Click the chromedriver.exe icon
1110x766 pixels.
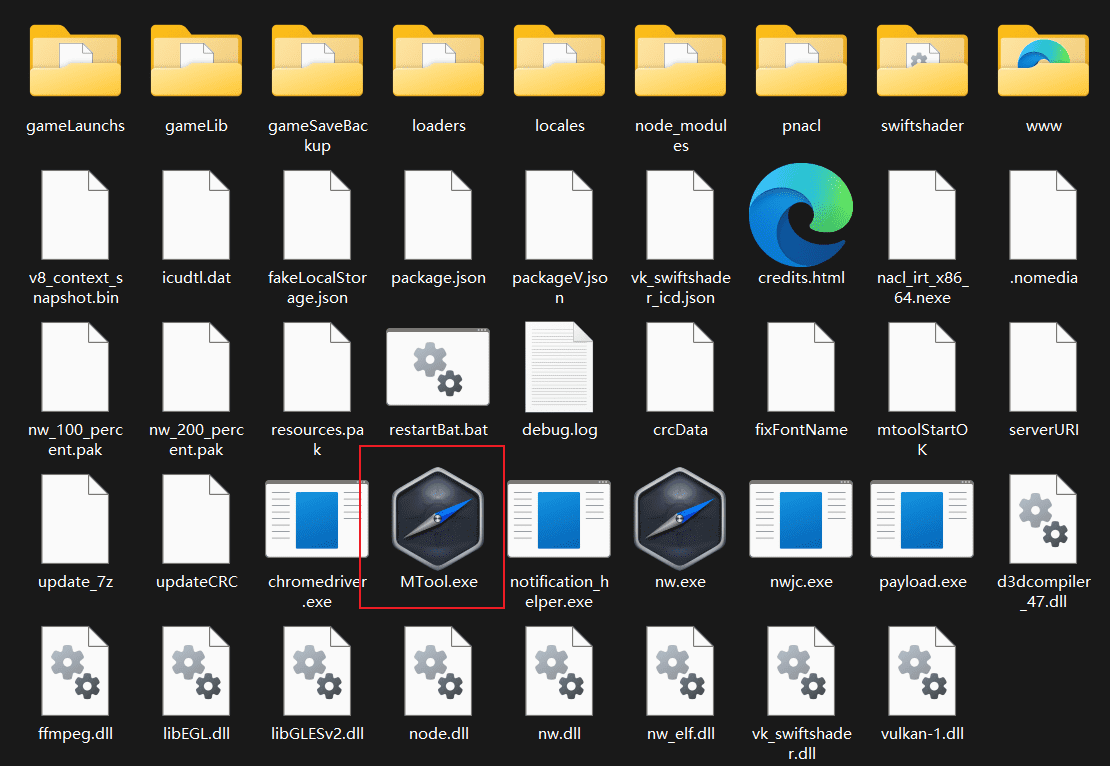pos(317,518)
